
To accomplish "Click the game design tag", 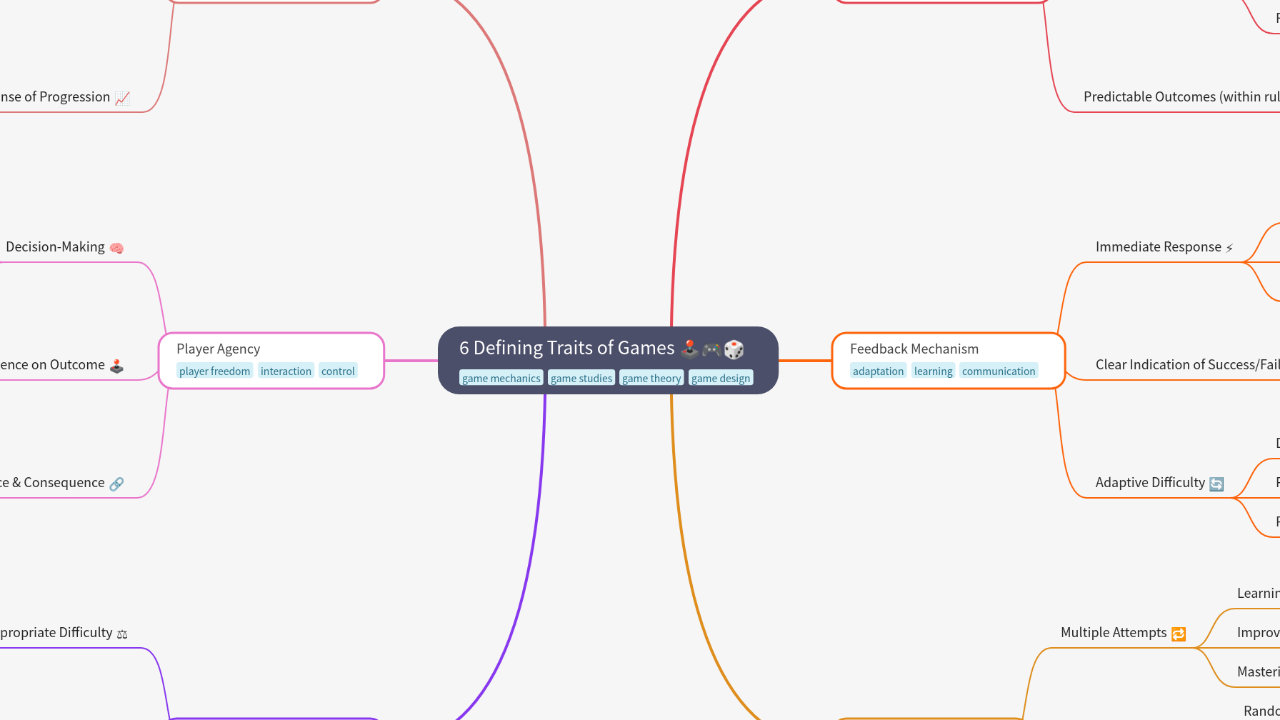I will [720, 378].
